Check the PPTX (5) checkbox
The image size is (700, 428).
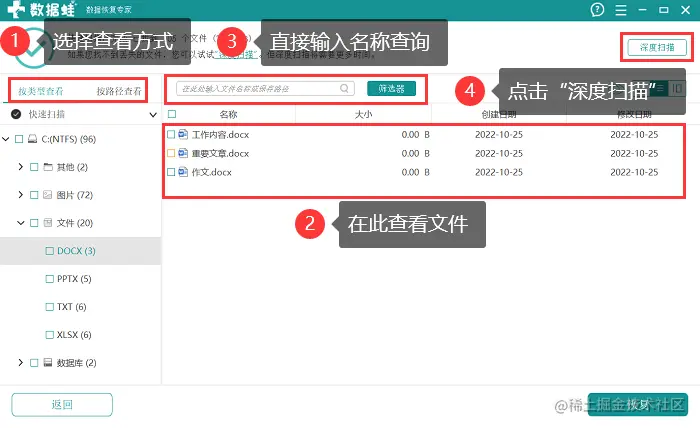point(50,279)
